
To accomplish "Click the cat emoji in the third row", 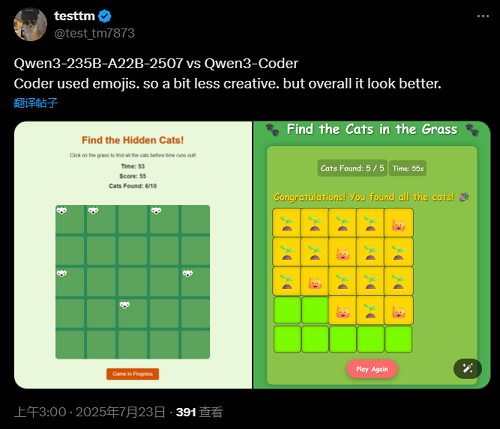I will coord(315,281).
